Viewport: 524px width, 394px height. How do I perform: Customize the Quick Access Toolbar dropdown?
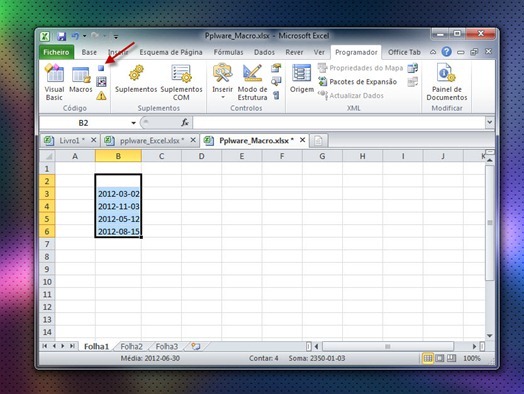pos(116,36)
